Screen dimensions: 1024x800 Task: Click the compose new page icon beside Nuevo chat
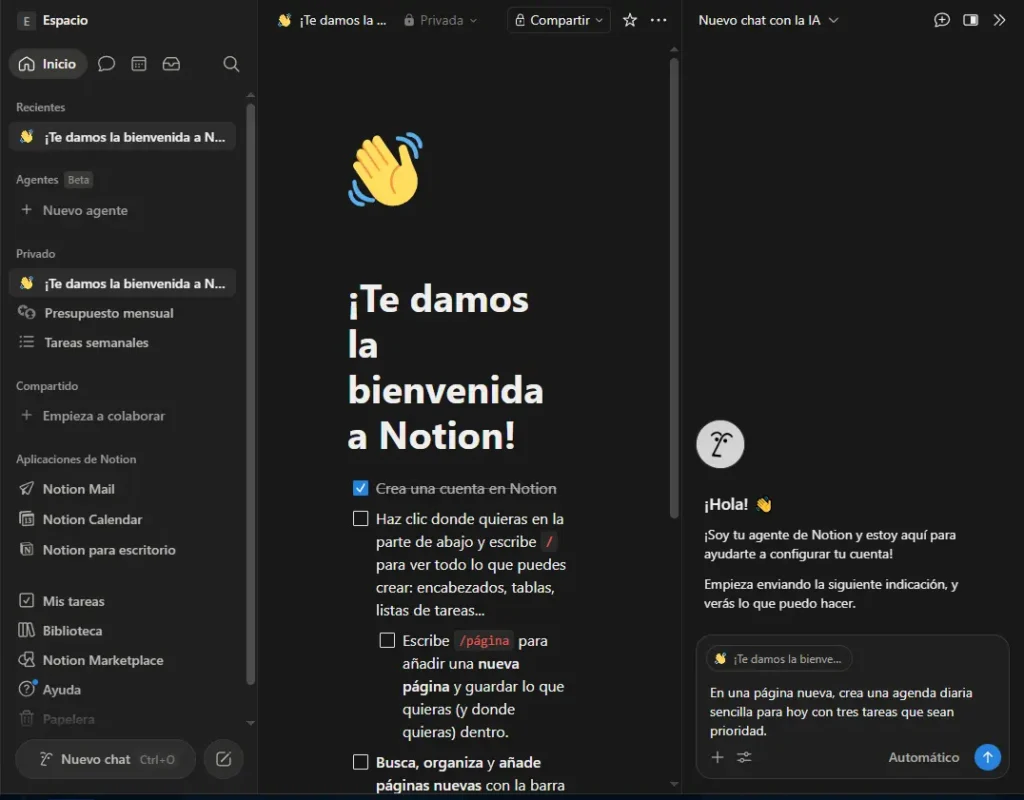coord(223,759)
